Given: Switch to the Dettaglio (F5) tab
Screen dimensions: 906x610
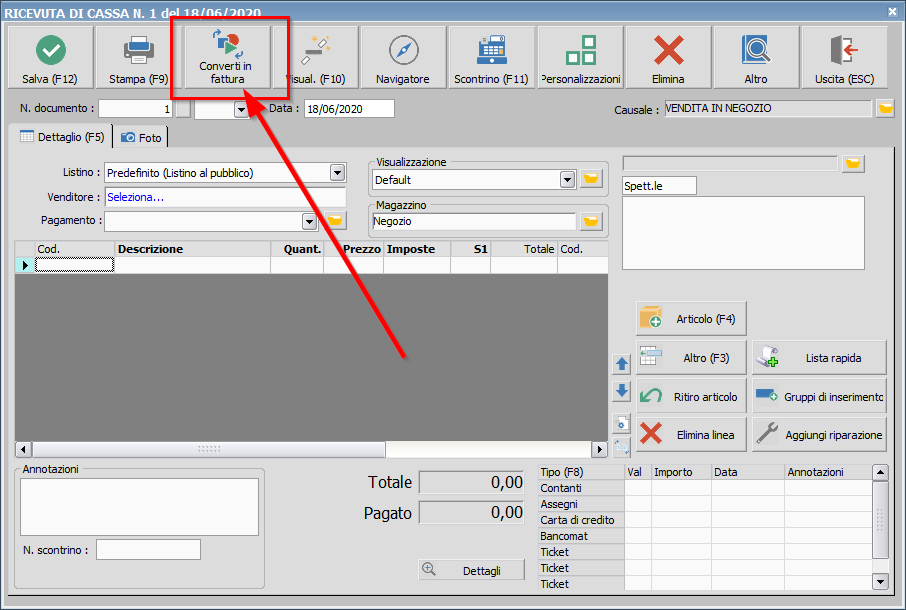Looking at the screenshot, I should [62, 137].
